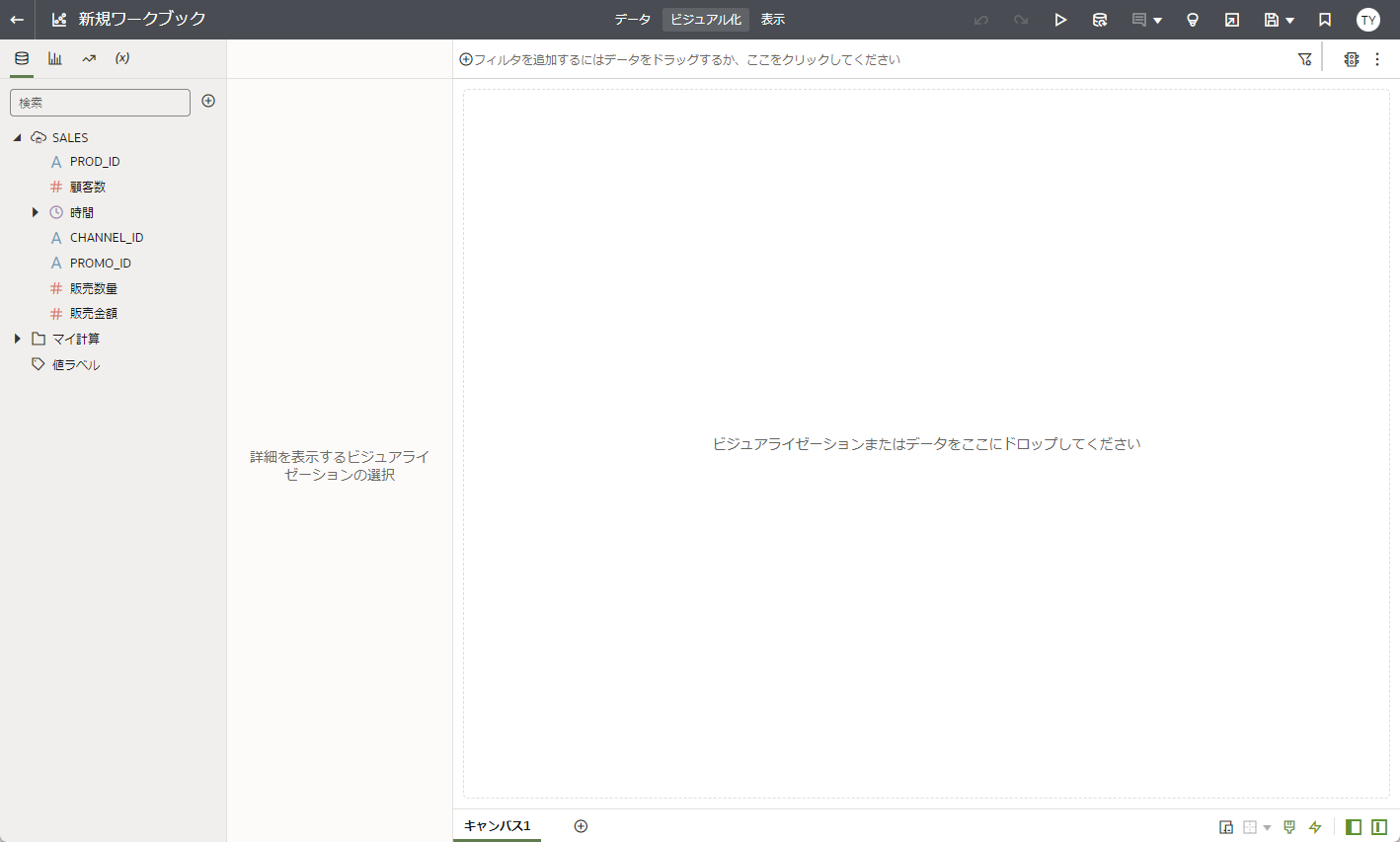
Task: Click the canvas drop area
Action: point(926,444)
